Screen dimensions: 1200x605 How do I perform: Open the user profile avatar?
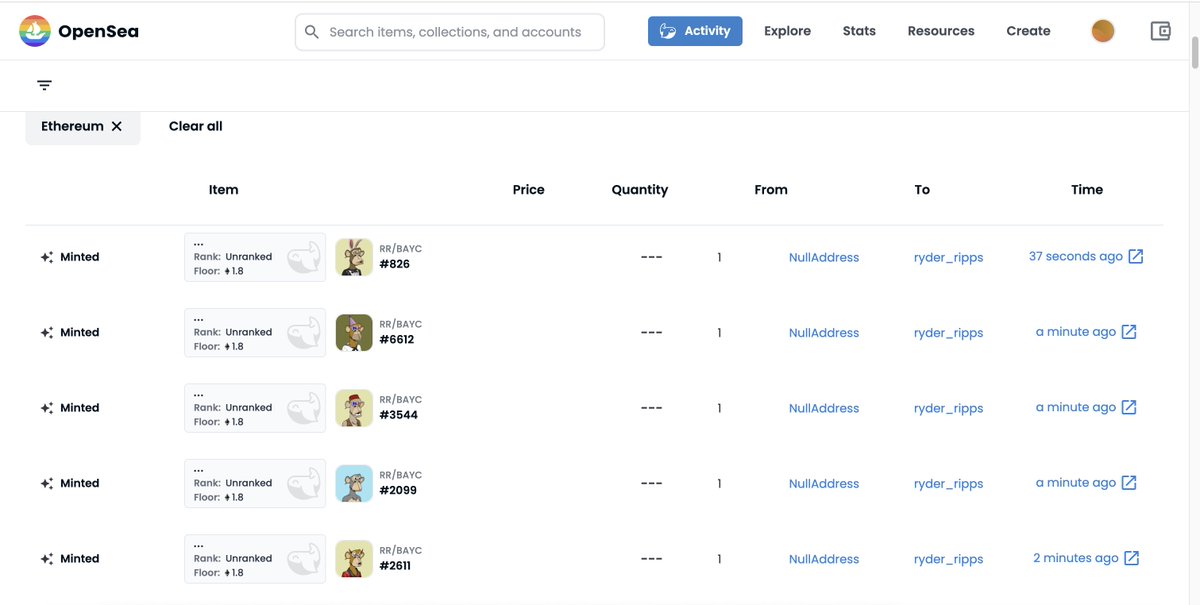coord(1102,31)
